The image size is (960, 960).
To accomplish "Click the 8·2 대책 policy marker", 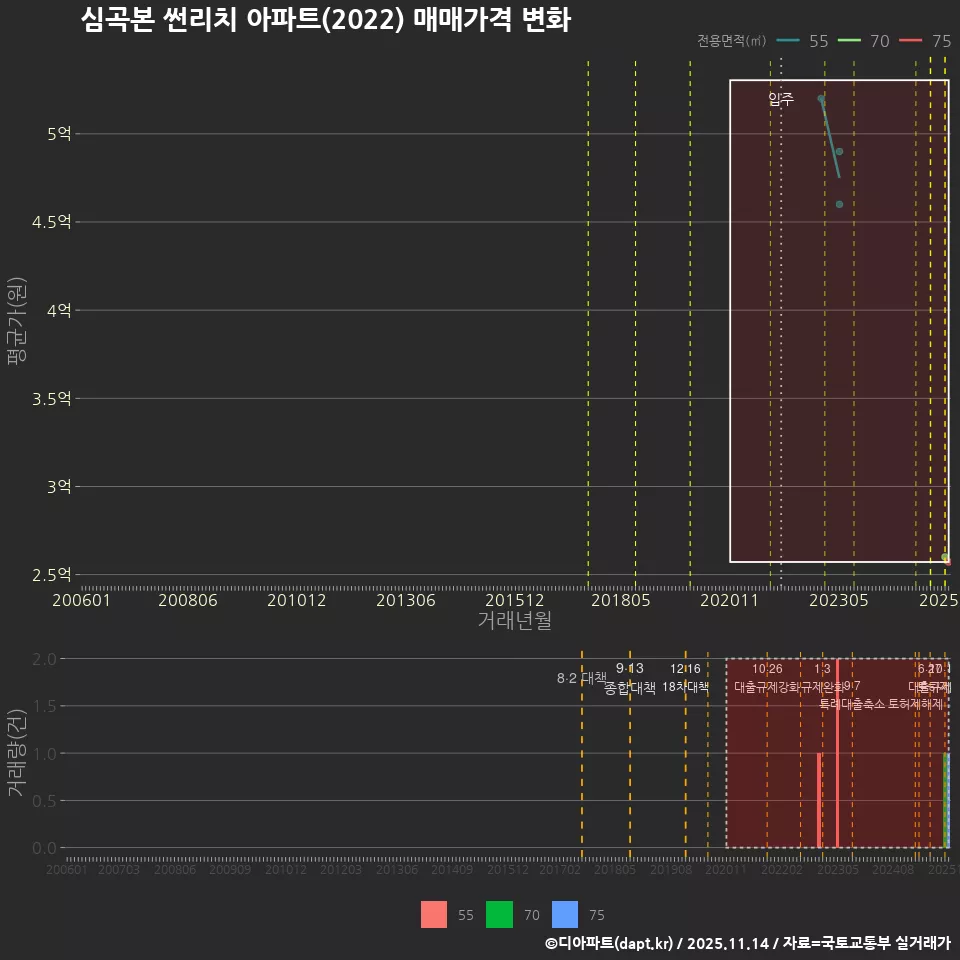I will pyautogui.click(x=582, y=677).
